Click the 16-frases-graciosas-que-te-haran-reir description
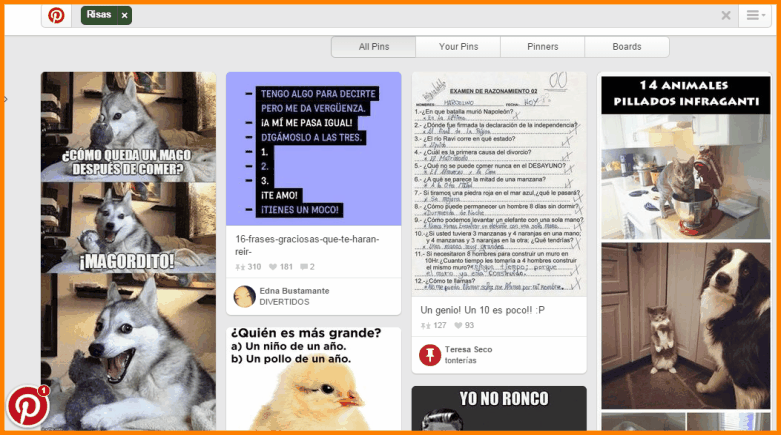781x435 pixels. click(x=307, y=245)
